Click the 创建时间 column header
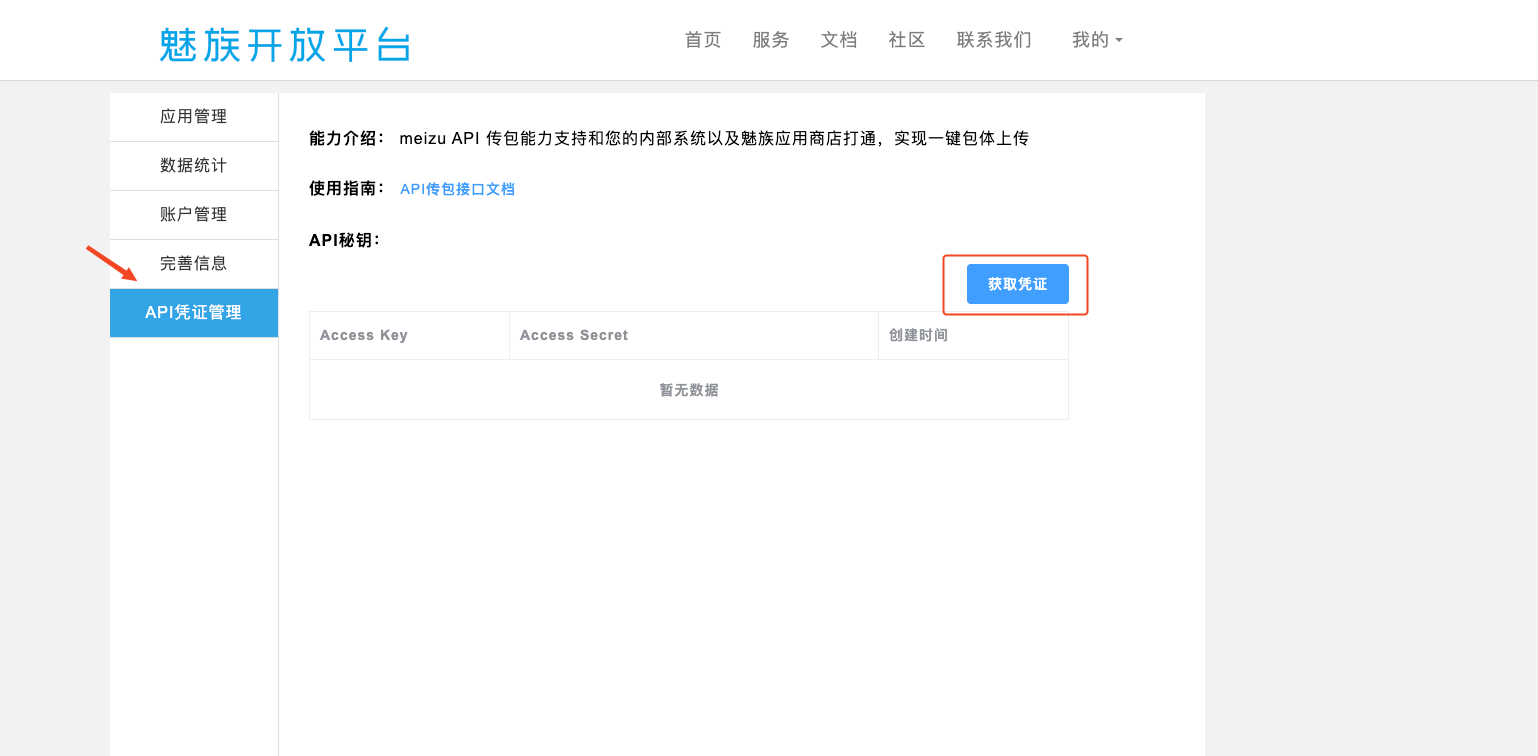Viewport: 1538px width, 756px height. tap(918, 336)
